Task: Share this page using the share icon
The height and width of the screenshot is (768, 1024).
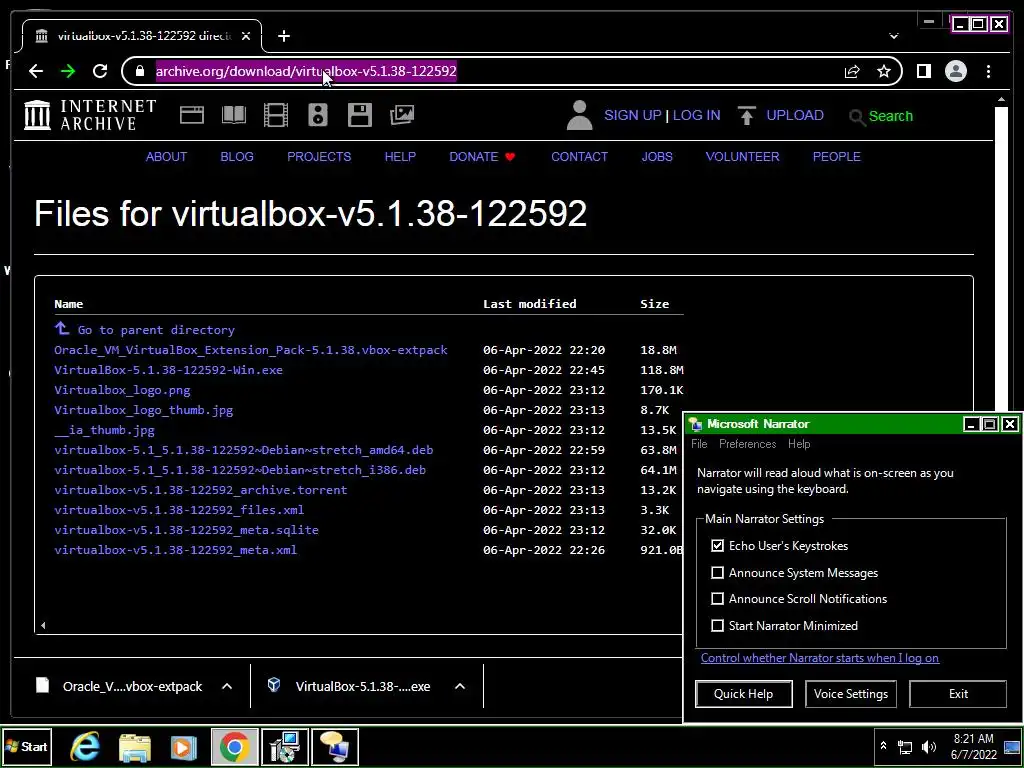Action: coord(852,71)
